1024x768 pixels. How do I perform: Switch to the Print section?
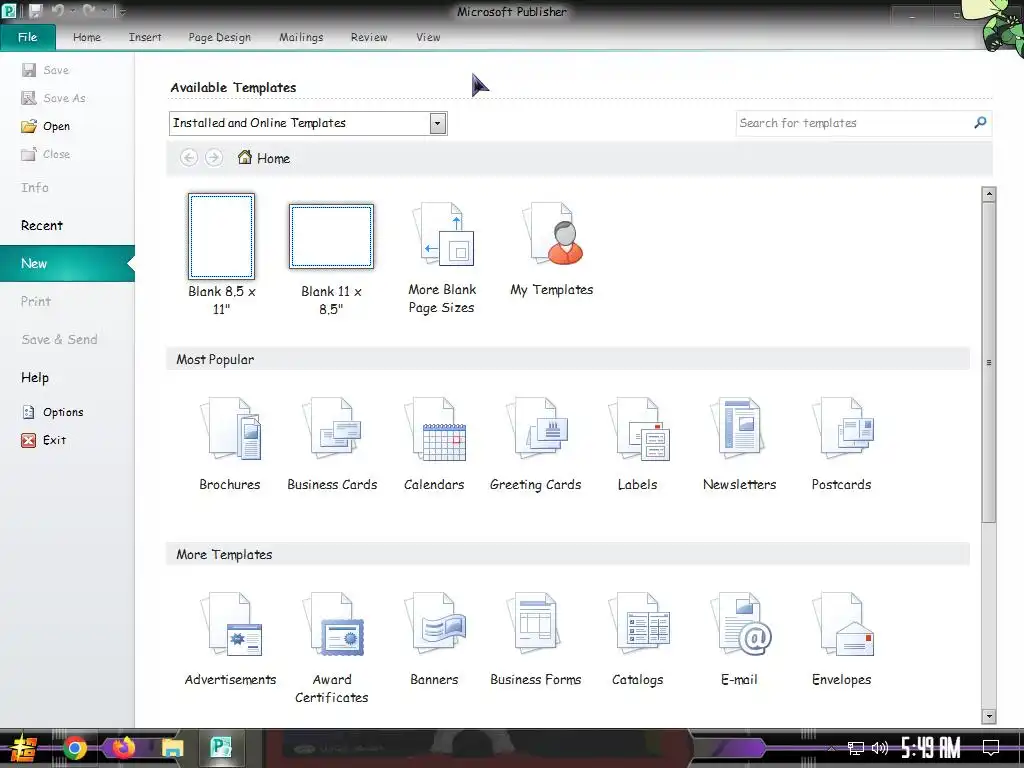coord(36,301)
